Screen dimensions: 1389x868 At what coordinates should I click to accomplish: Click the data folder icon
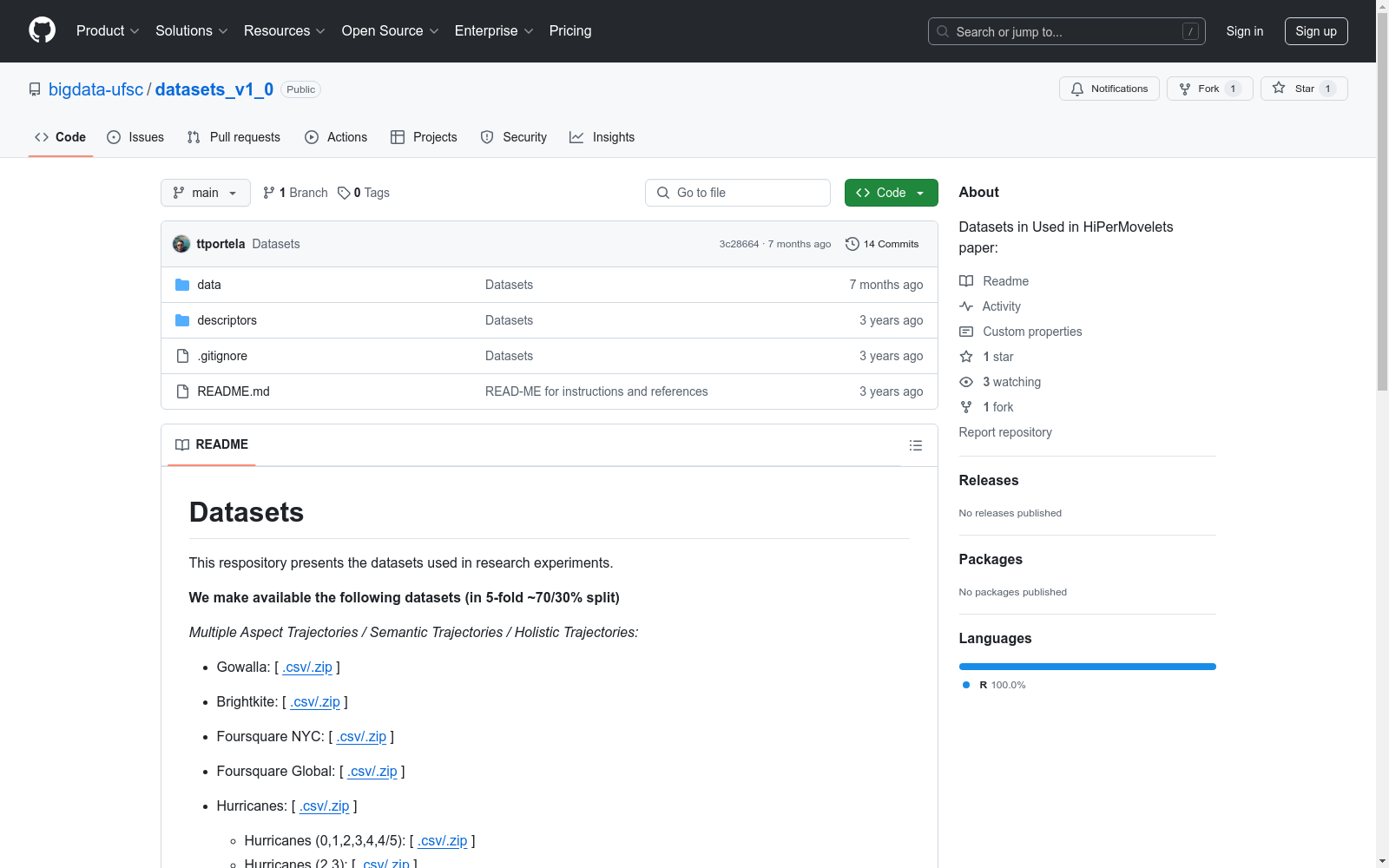[x=182, y=285]
